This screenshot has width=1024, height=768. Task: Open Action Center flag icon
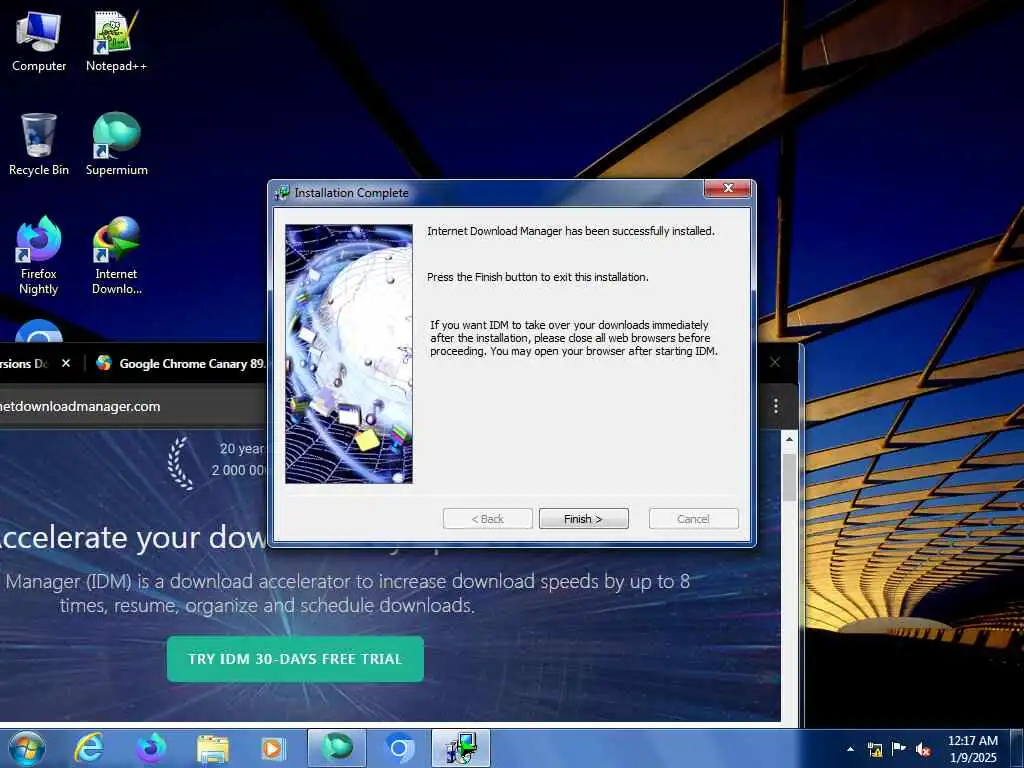coord(899,749)
